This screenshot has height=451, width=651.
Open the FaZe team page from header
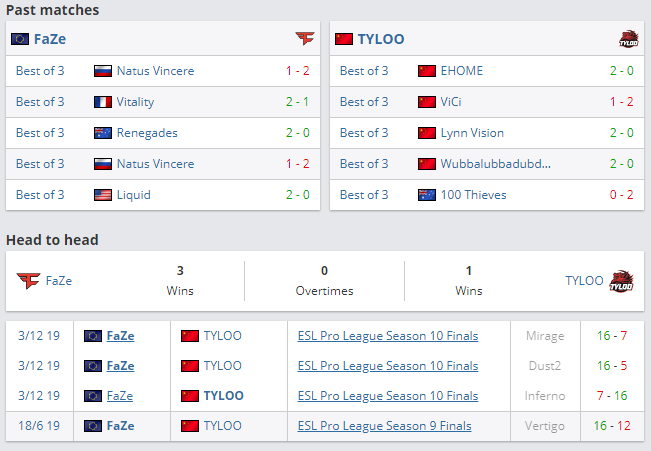pyautogui.click(x=50, y=39)
